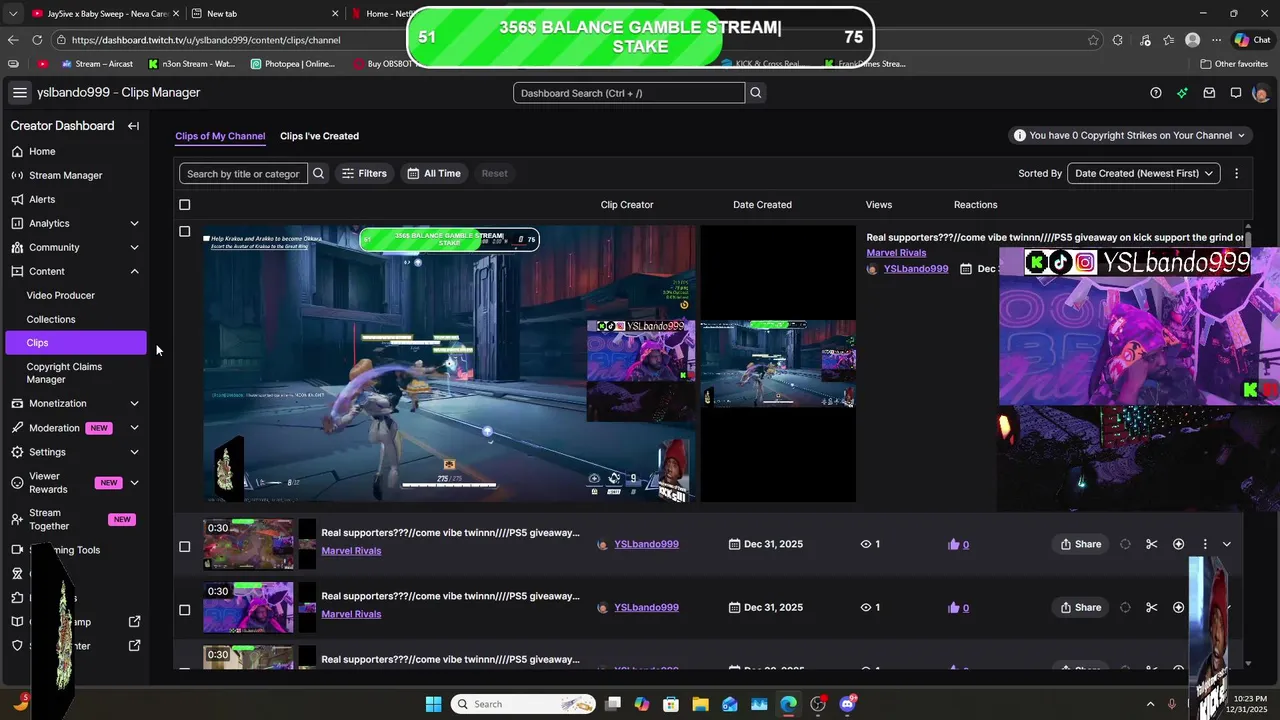Open the Edge Copilot Chat button
Image resolution: width=1280 pixels, height=720 pixels.
coord(1252,40)
